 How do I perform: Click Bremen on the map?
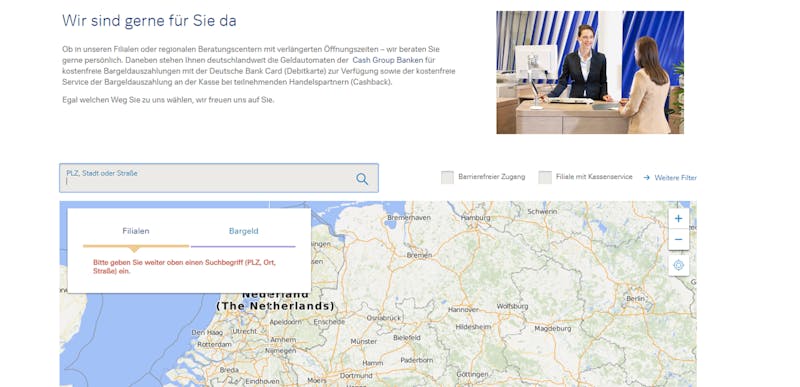419,254
